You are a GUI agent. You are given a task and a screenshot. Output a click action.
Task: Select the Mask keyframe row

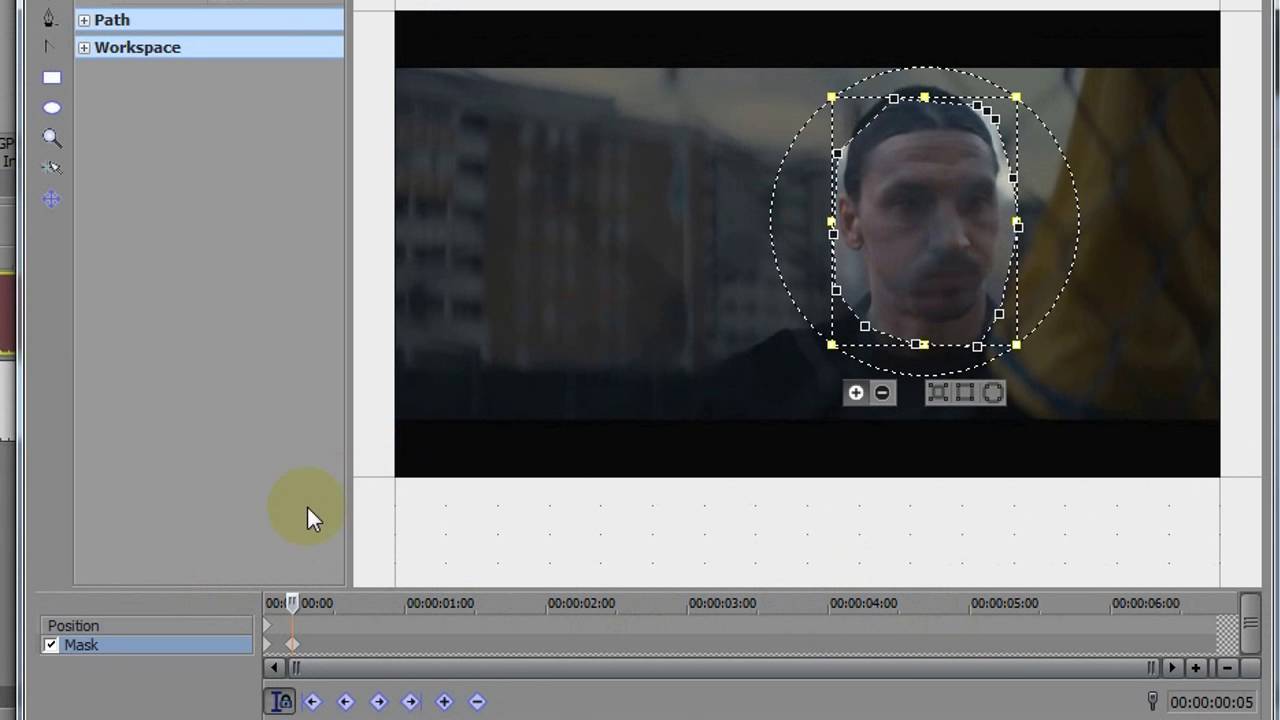tap(147, 645)
